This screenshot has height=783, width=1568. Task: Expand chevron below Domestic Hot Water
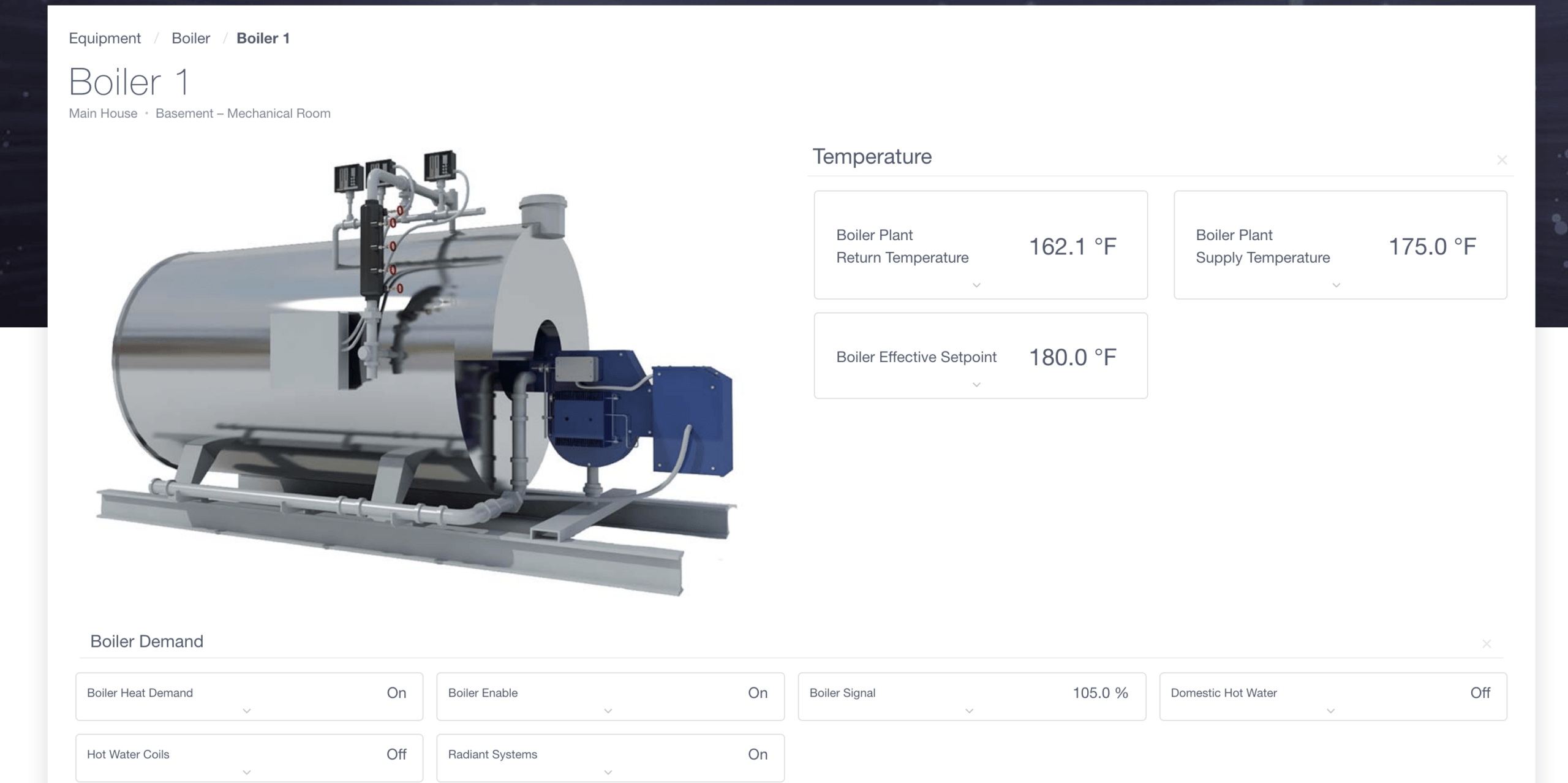[1330, 711]
